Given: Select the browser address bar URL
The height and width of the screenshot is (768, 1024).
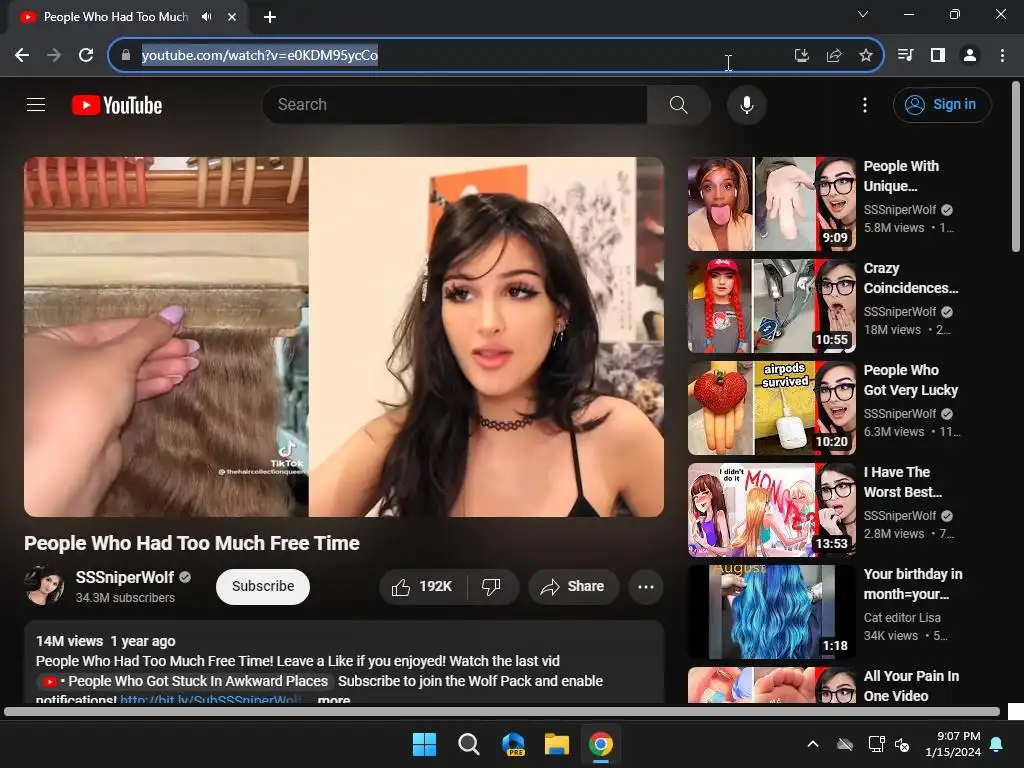Looking at the screenshot, I should click(x=260, y=55).
